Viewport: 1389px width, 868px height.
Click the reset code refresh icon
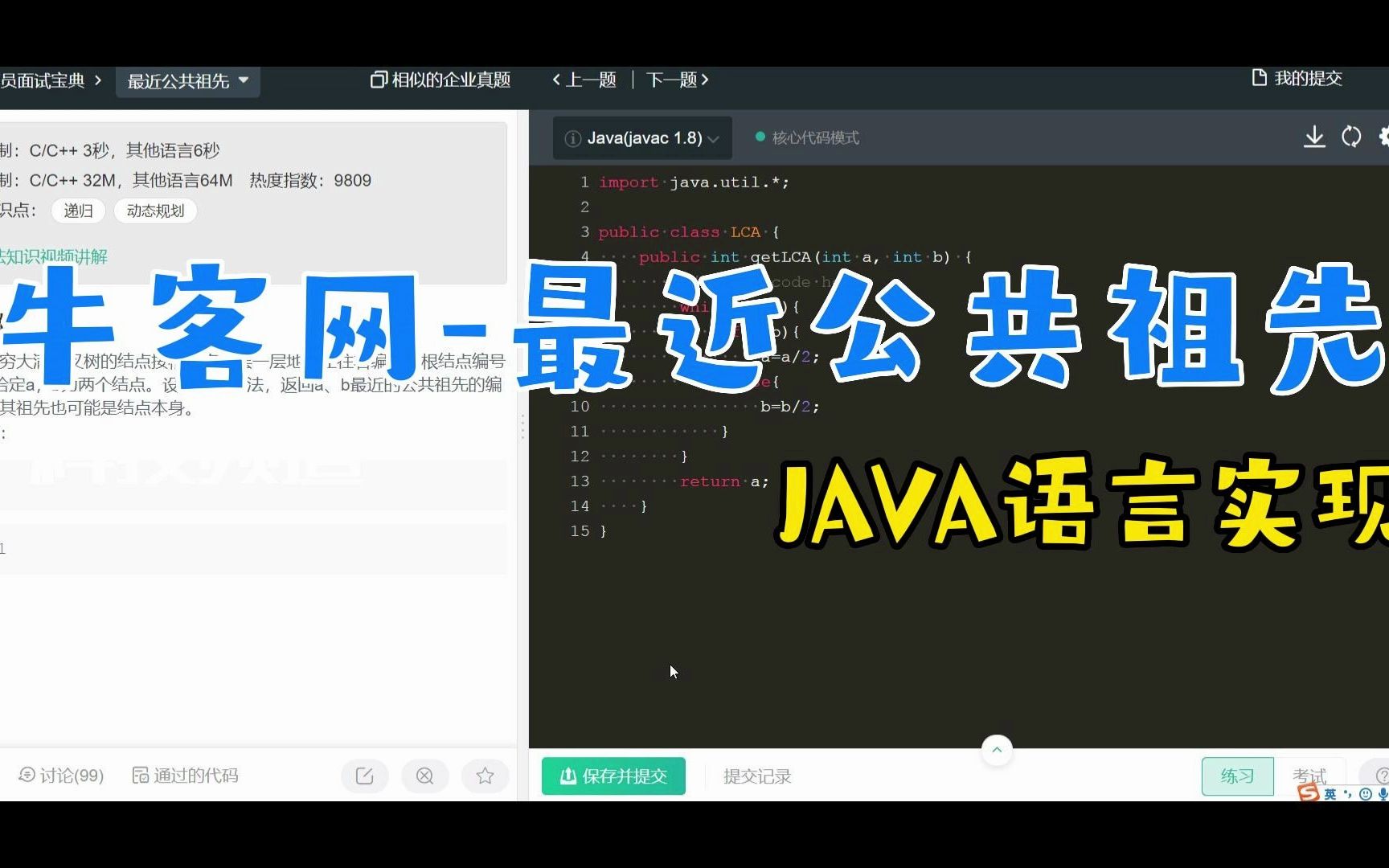tap(1351, 137)
